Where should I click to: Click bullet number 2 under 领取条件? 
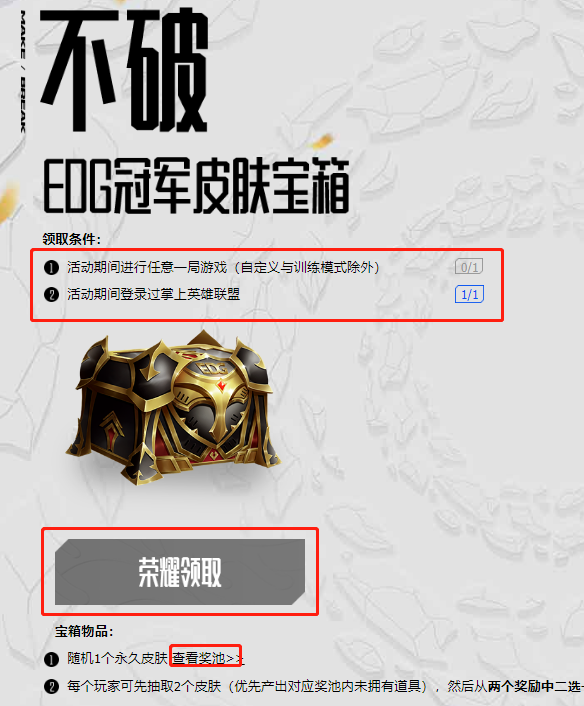51,295
